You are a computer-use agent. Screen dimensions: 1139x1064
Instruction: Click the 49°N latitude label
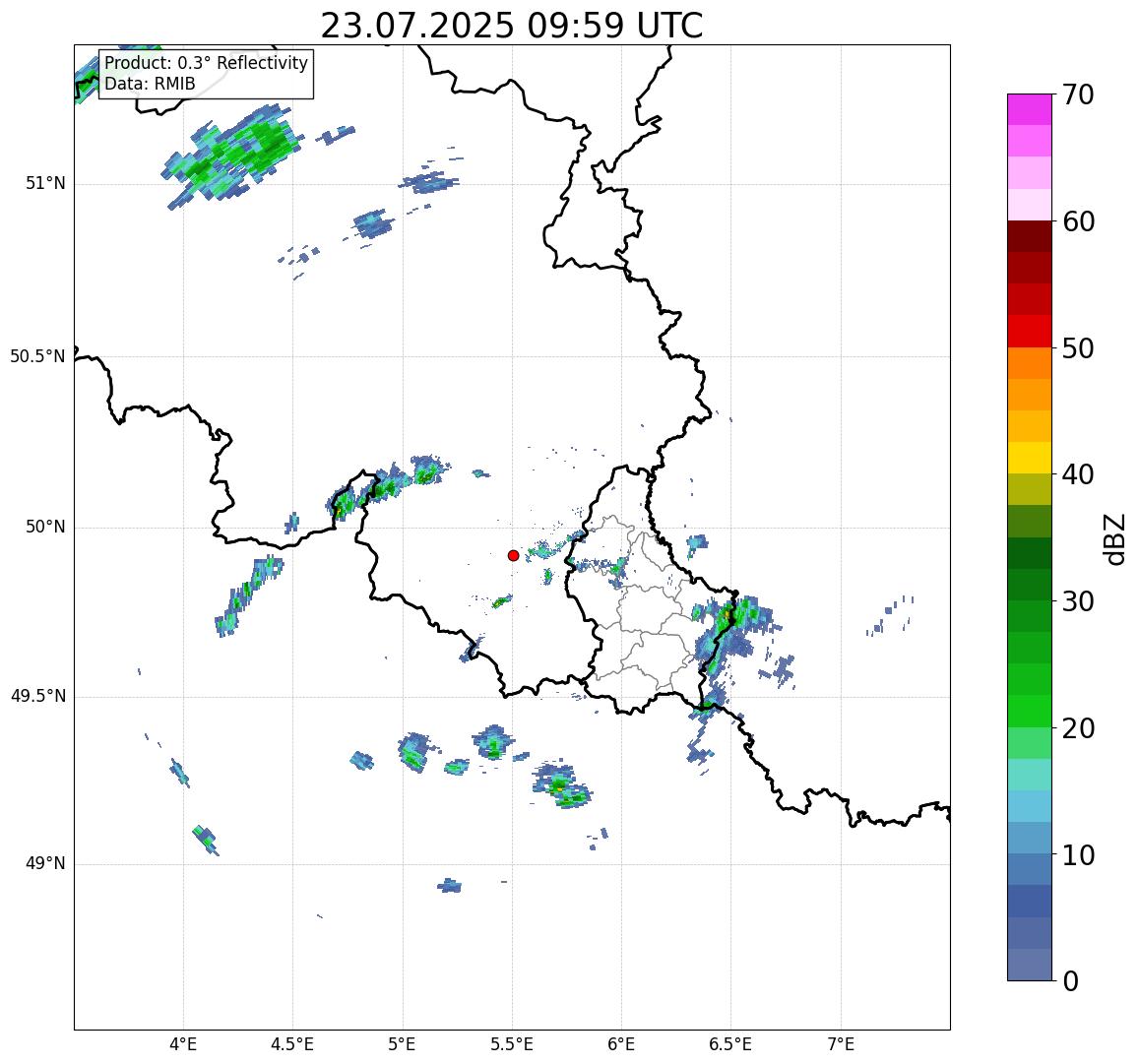[x=45, y=863]
